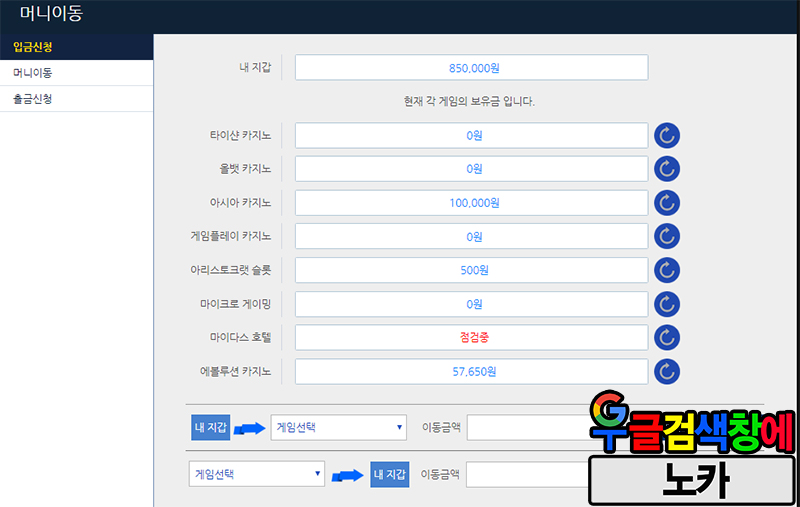
Task: Click the 이동금액 field in second transfer row
Action: coord(526,474)
